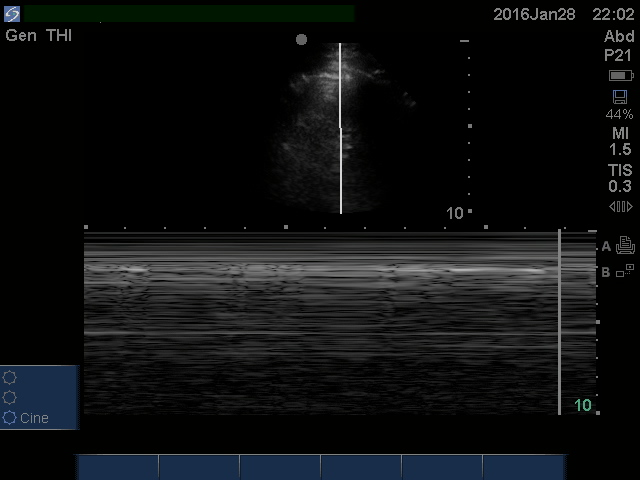Click the A label beside printer icon

pyautogui.click(x=606, y=247)
